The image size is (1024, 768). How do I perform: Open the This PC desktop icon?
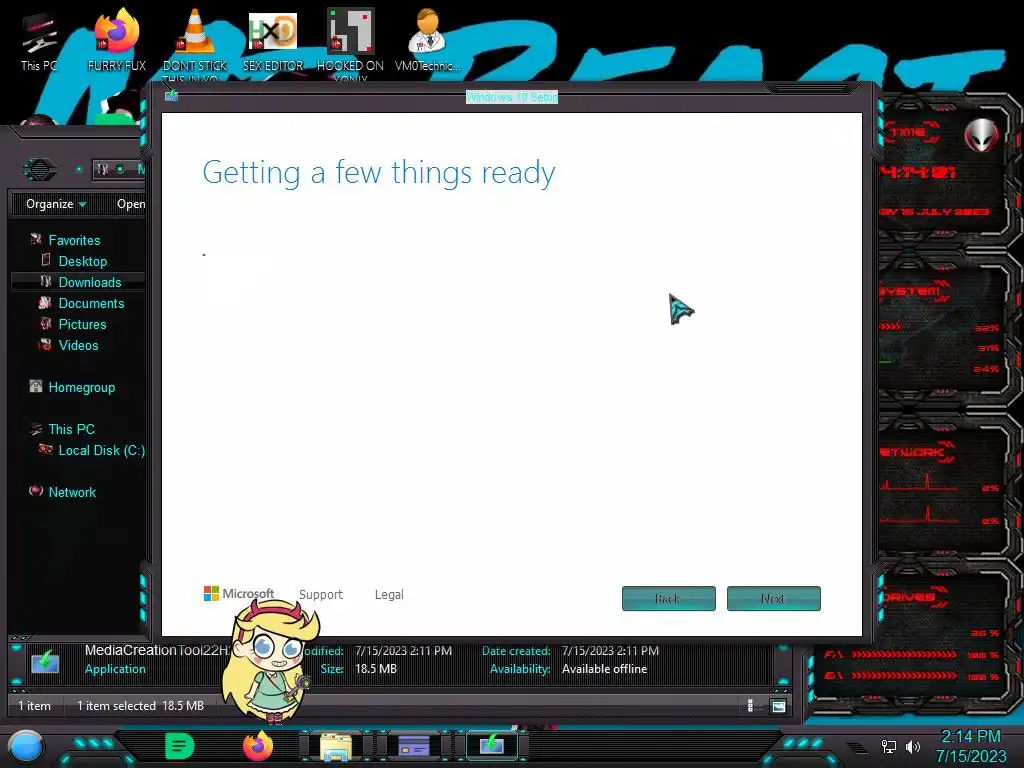click(x=39, y=40)
